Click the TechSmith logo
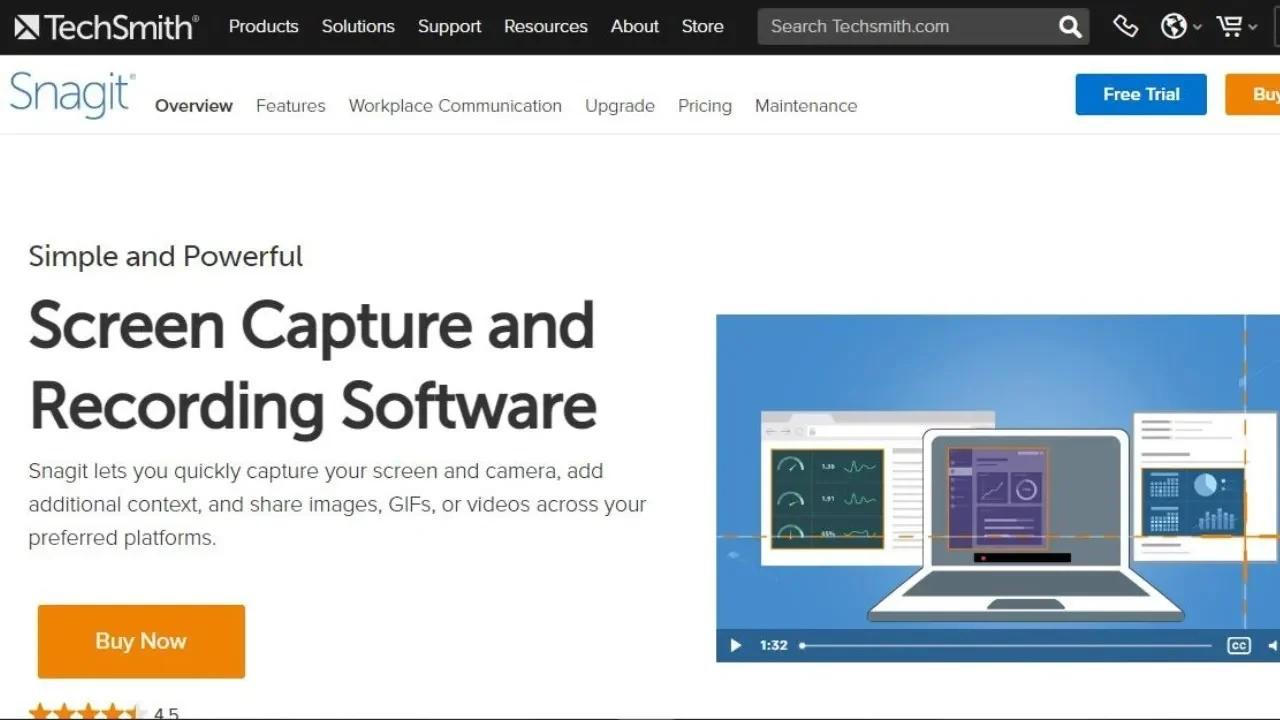 (105, 26)
